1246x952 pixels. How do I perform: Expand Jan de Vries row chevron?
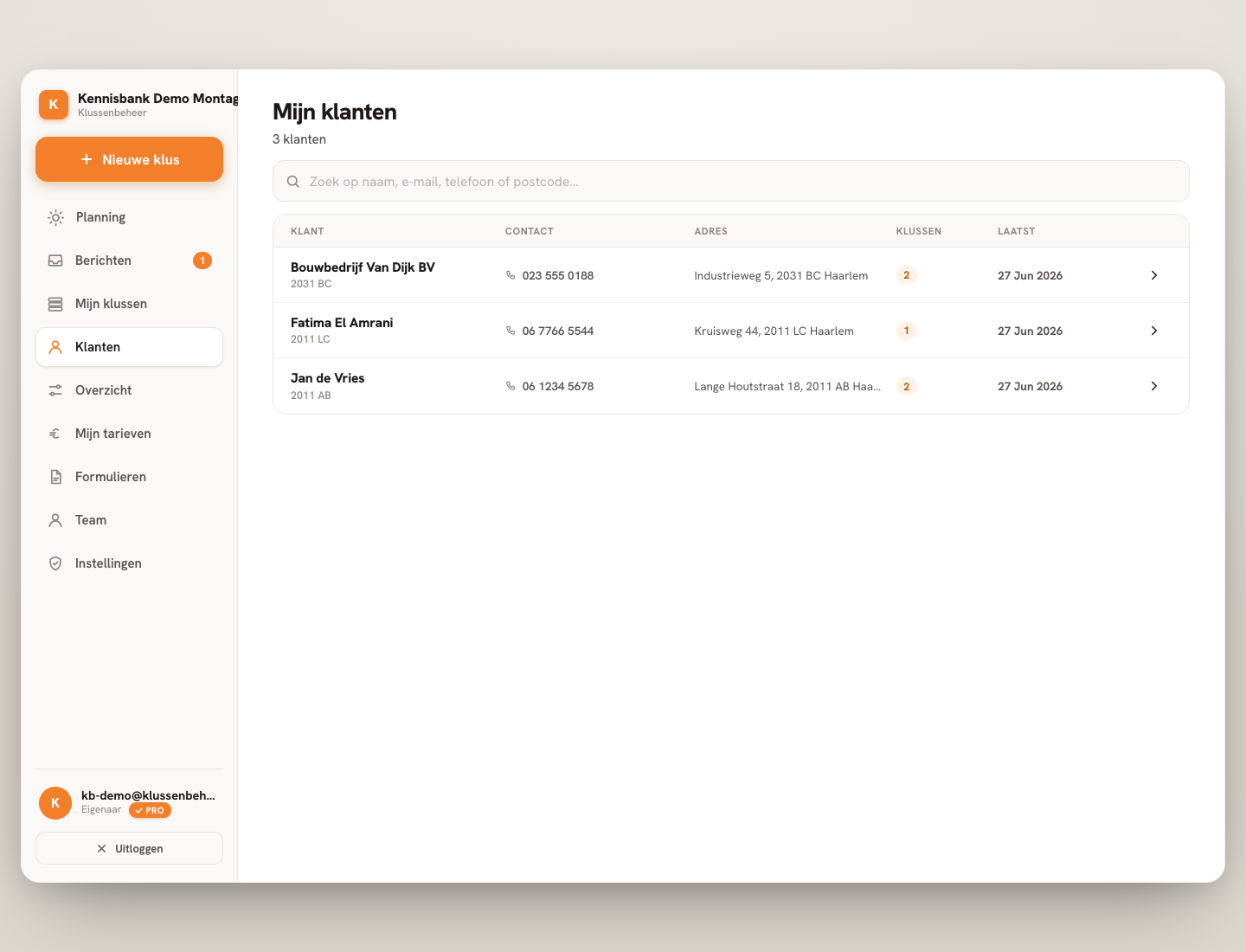pyautogui.click(x=1154, y=386)
